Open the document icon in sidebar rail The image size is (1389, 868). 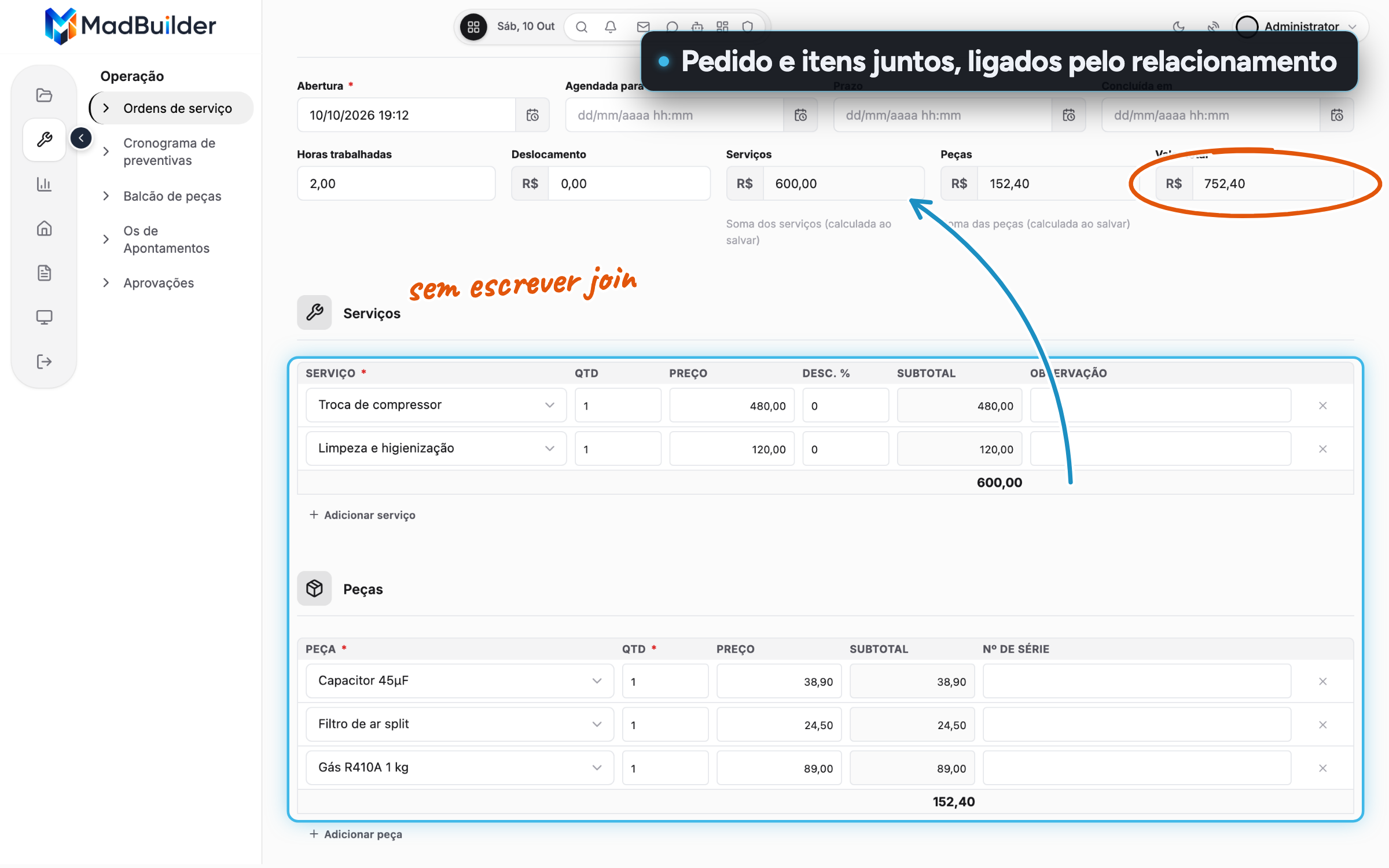[44, 273]
